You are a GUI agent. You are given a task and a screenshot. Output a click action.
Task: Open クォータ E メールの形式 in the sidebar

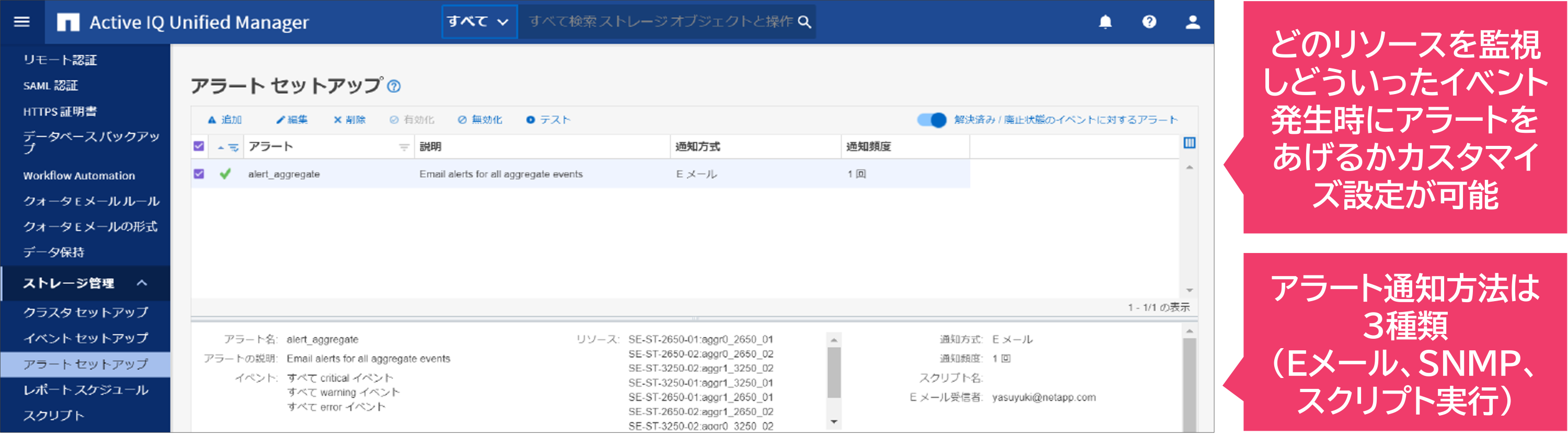[x=90, y=227]
